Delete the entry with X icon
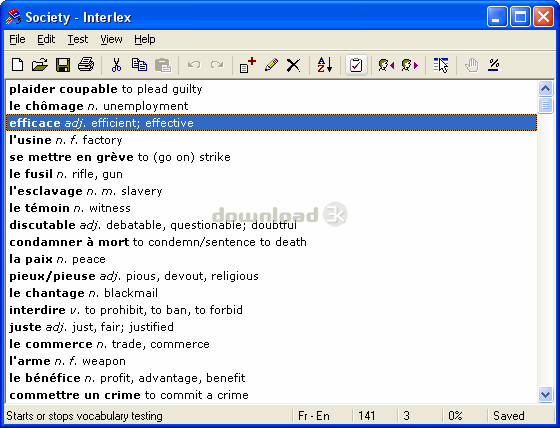560x428 pixels. tap(294, 65)
